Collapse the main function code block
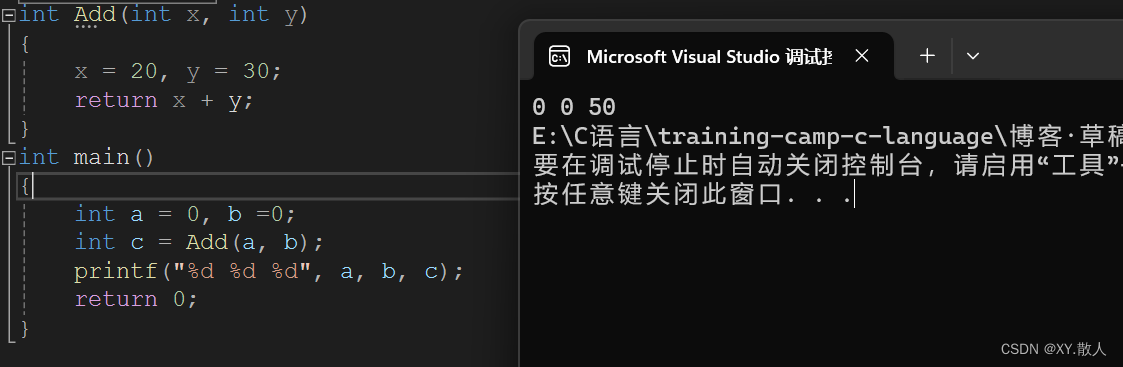Viewport: 1123px width, 367px height. tap(9, 157)
